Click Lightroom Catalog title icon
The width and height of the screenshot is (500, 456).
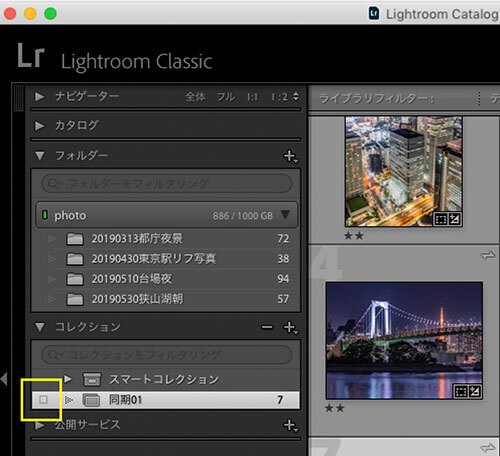point(374,14)
